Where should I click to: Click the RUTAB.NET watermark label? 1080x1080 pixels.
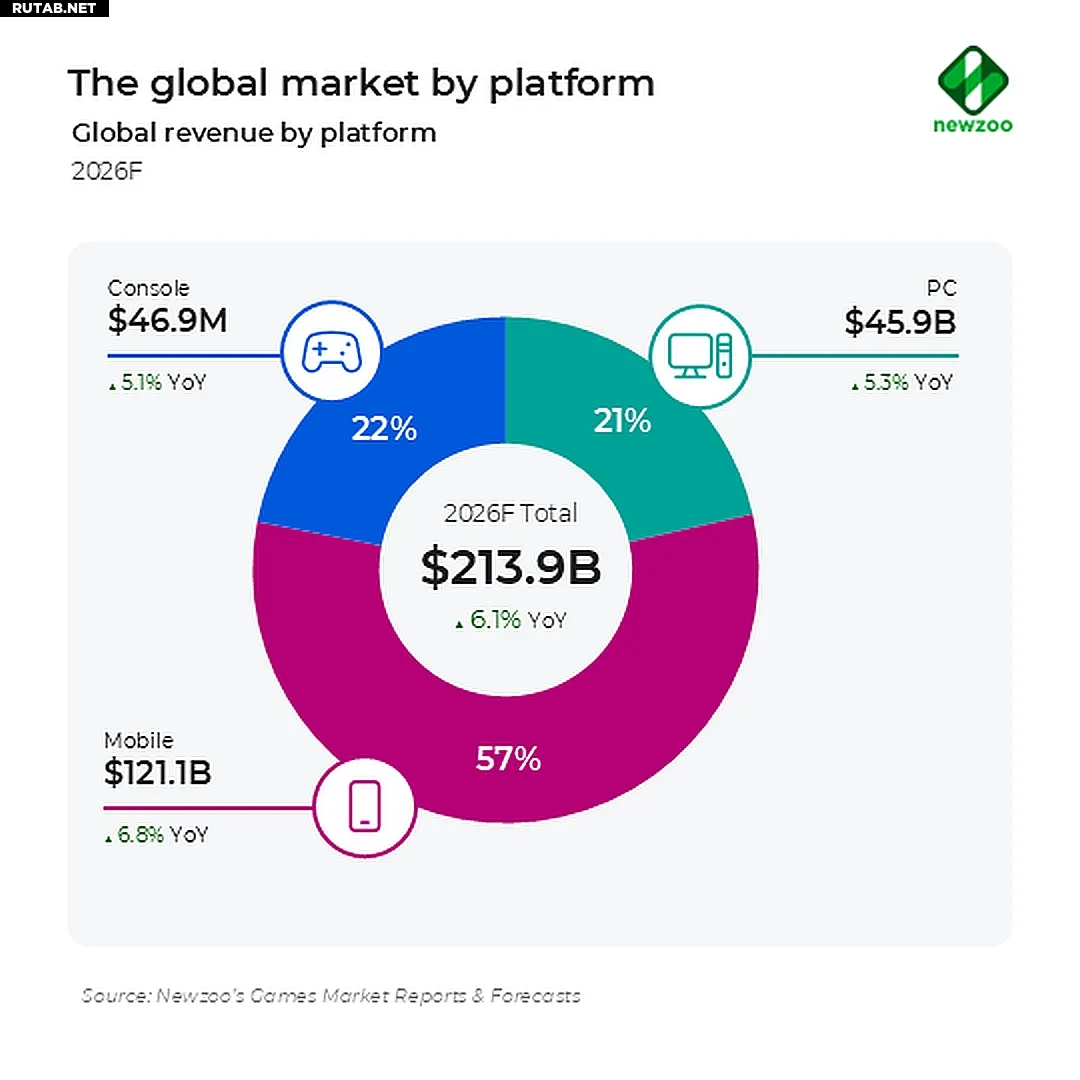[x=54, y=8]
